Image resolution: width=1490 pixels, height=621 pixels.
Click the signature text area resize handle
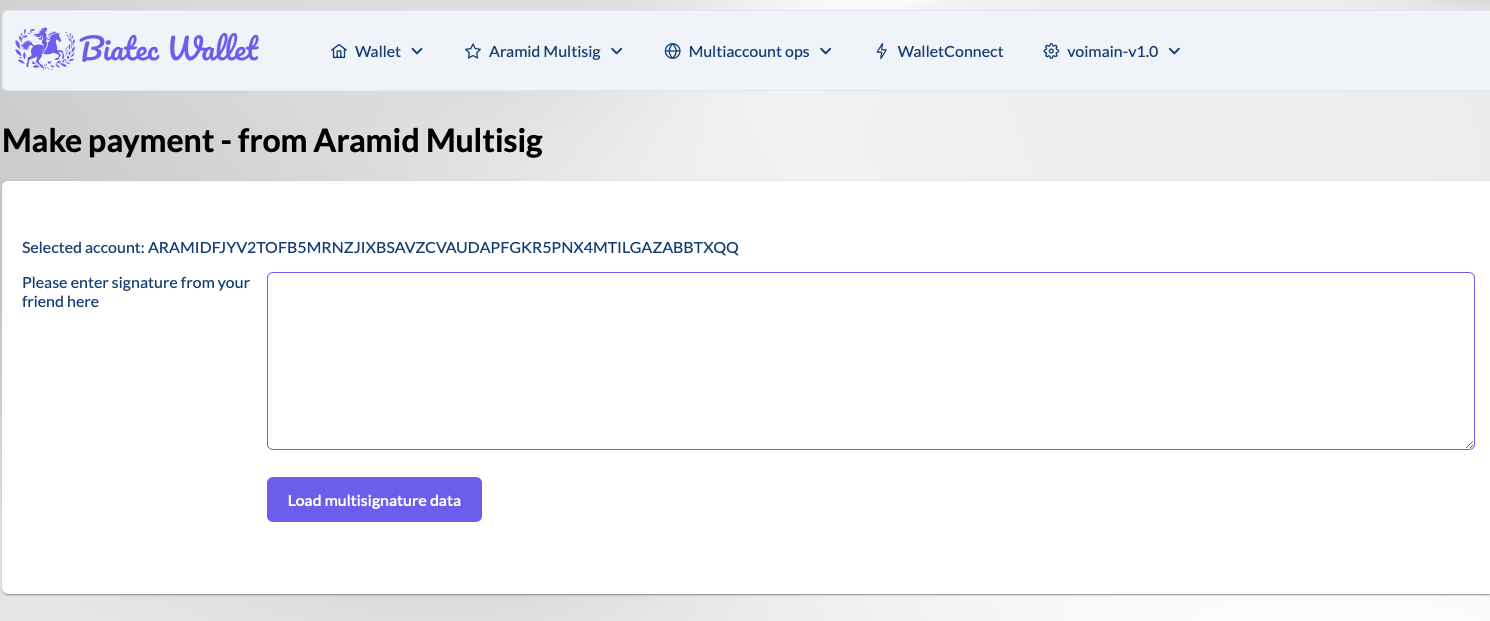point(1469,444)
